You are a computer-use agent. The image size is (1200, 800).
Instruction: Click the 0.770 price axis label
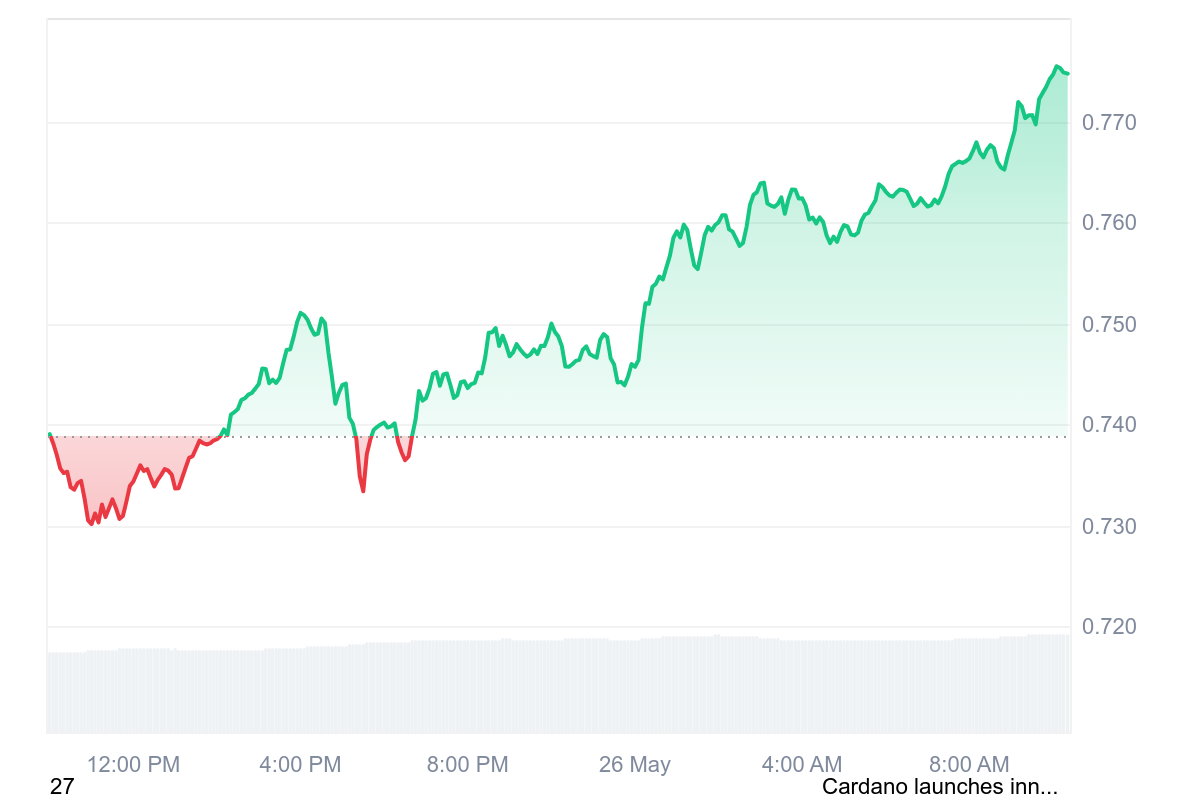(1109, 123)
